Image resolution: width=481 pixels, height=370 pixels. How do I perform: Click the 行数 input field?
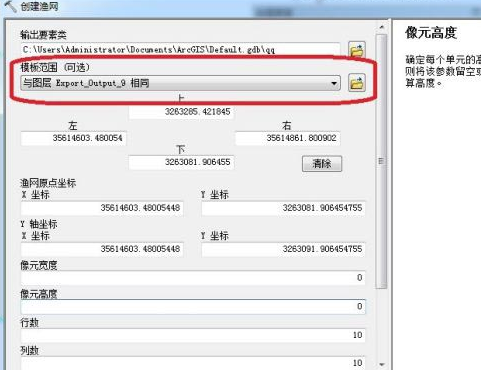click(193, 335)
